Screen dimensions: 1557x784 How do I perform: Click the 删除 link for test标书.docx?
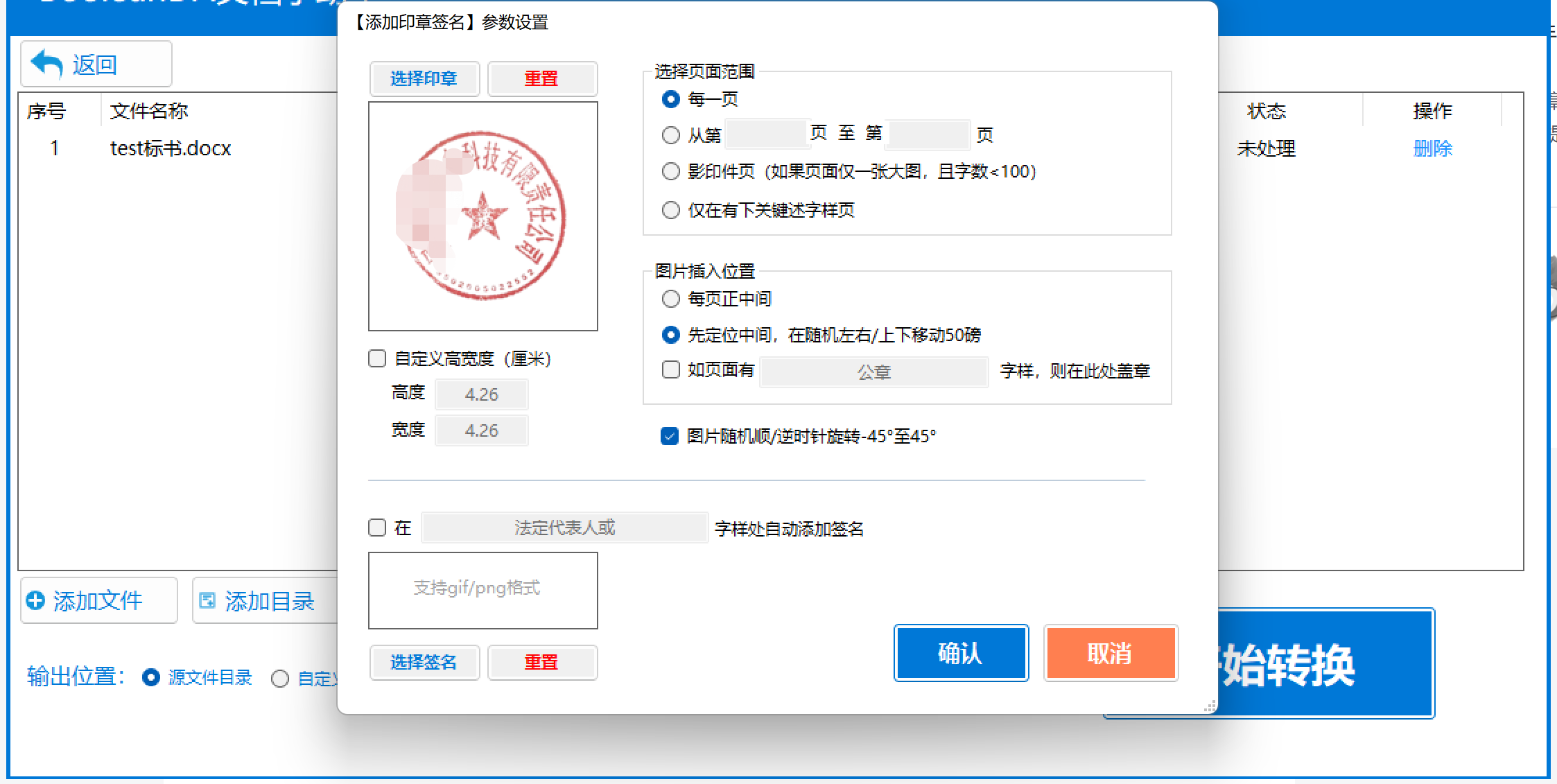(x=1432, y=148)
